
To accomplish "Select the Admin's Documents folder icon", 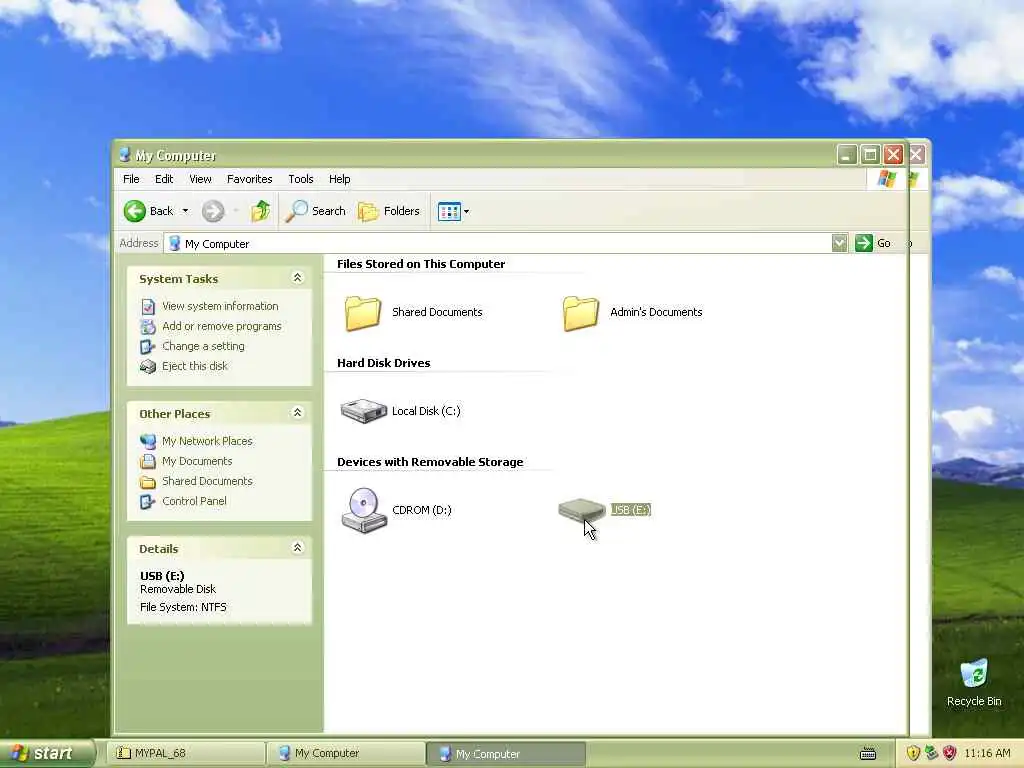I will 581,313.
